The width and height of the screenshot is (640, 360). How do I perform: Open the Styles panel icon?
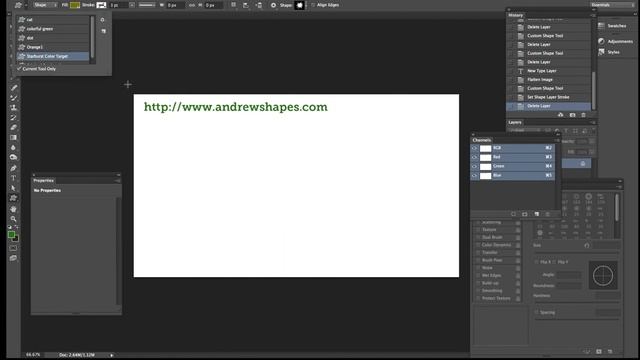pyautogui.click(x=601, y=52)
